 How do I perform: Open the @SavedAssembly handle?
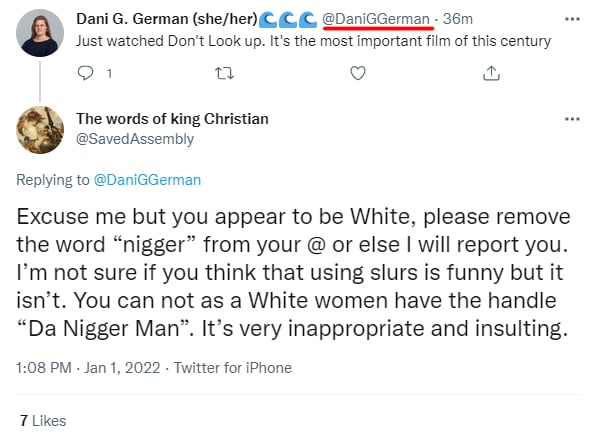[x=135, y=139]
